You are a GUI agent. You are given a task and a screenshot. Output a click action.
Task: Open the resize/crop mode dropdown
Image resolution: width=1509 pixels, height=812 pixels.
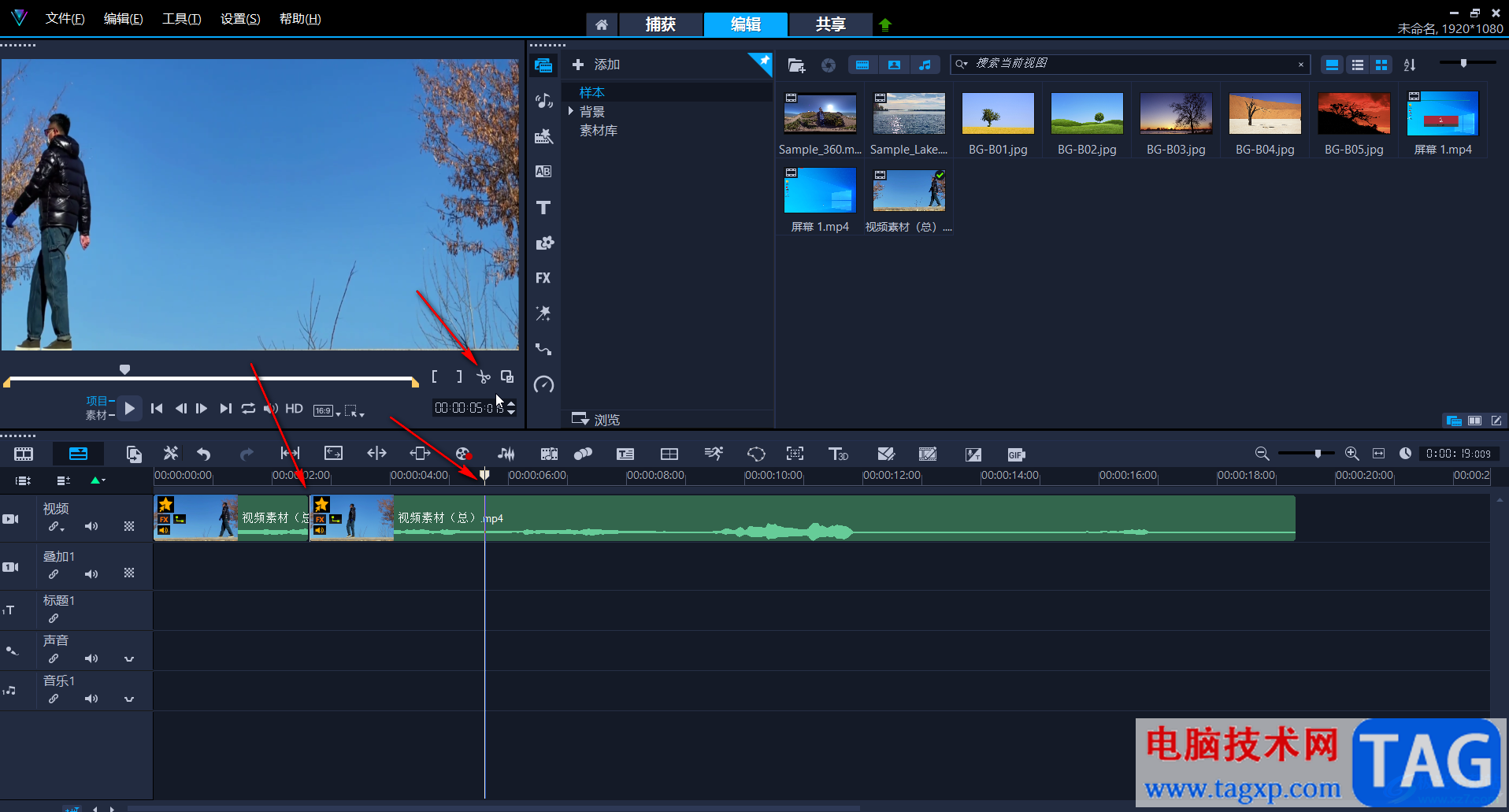[x=354, y=410]
